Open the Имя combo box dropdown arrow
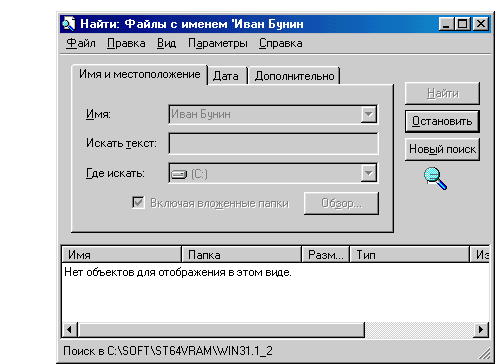The height and width of the screenshot is (364, 495). 369,114
